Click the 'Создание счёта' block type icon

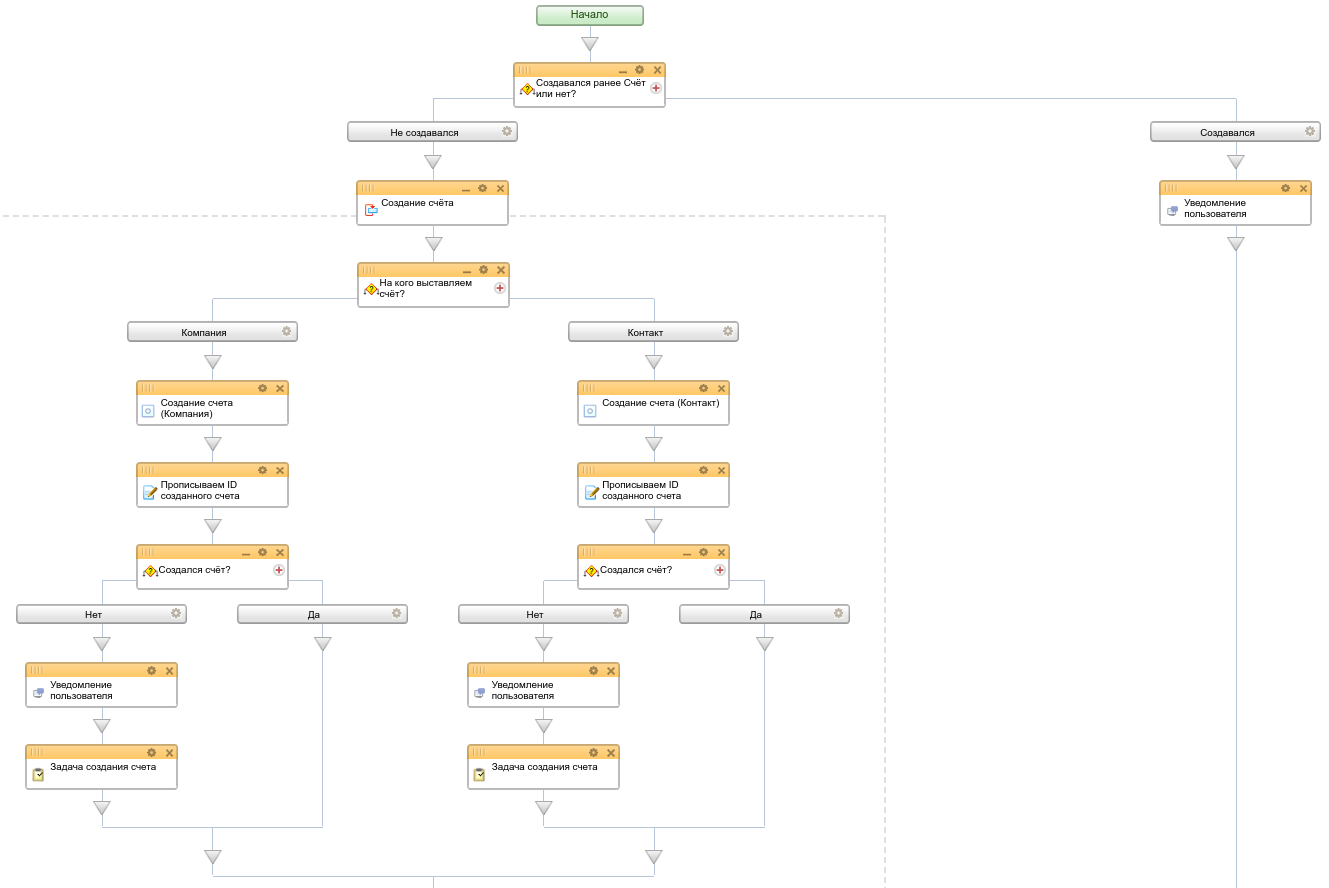[x=371, y=210]
